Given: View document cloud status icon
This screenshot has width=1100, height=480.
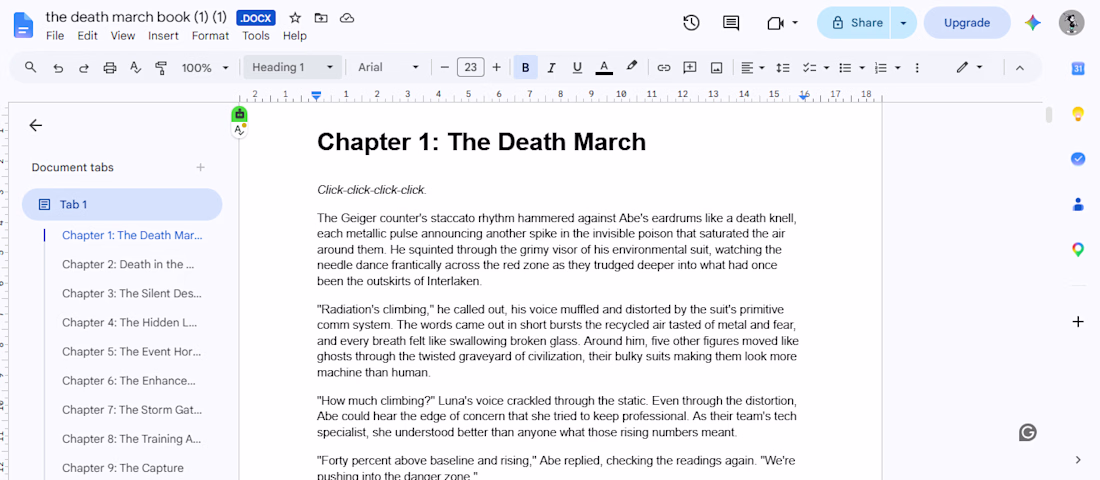Looking at the screenshot, I should (x=347, y=18).
